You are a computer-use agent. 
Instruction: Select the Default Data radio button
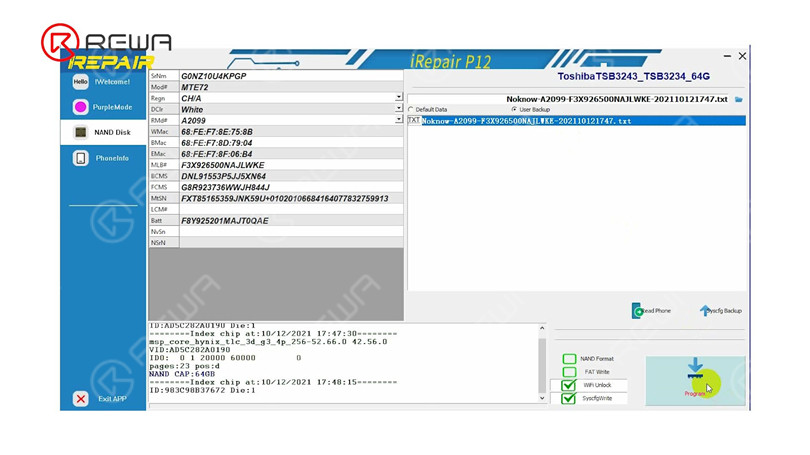coord(411,109)
